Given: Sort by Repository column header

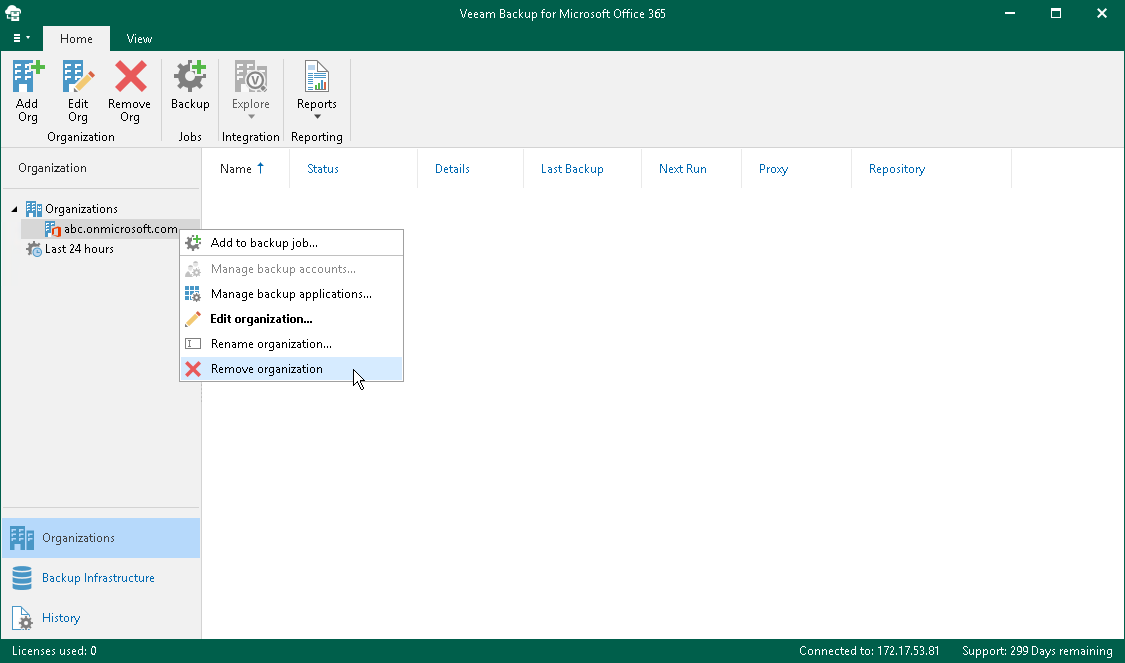Looking at the screenshot, I should [x=896, y=169].
